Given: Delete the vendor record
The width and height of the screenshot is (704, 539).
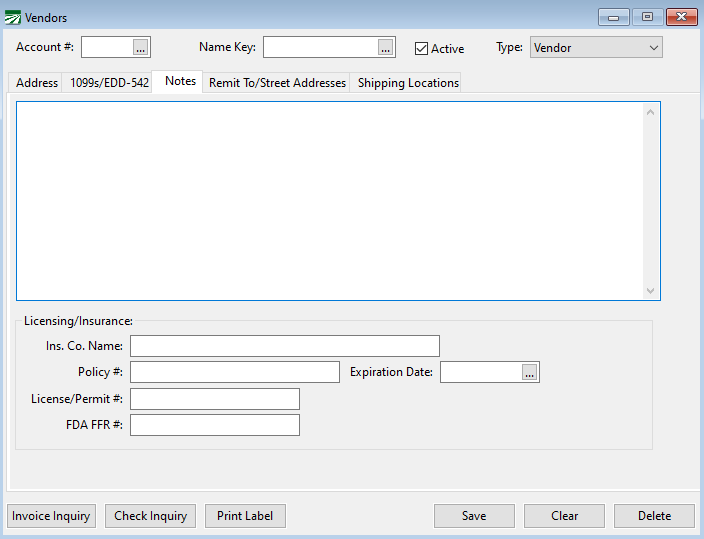Looking at the screenshot, I should [654, 516].
